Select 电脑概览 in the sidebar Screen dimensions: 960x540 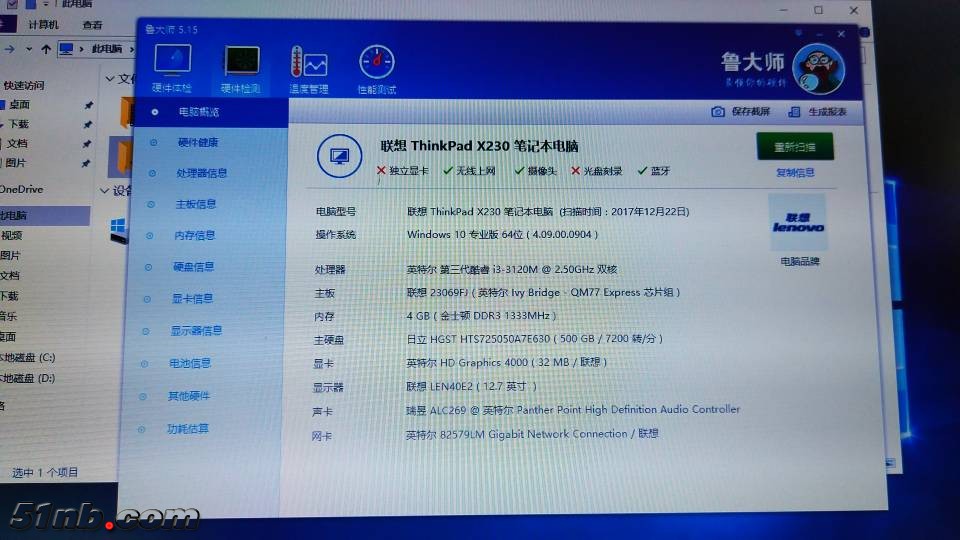pos(198,112)
